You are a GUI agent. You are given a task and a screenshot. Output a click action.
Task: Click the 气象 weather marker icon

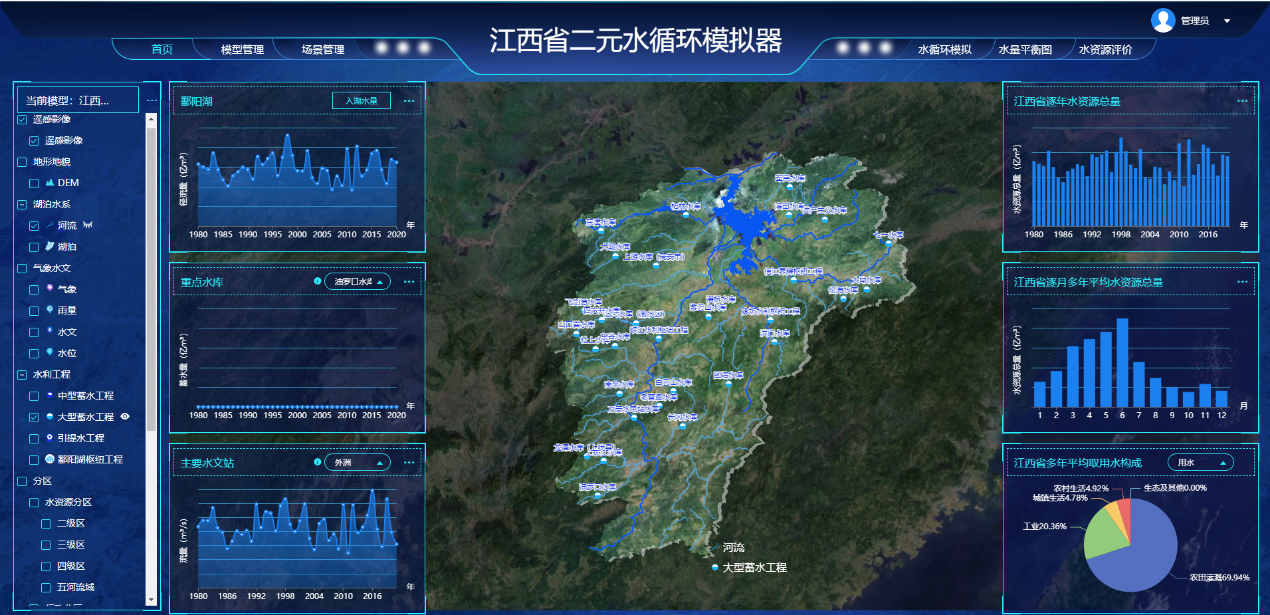(x=49, y=289)
